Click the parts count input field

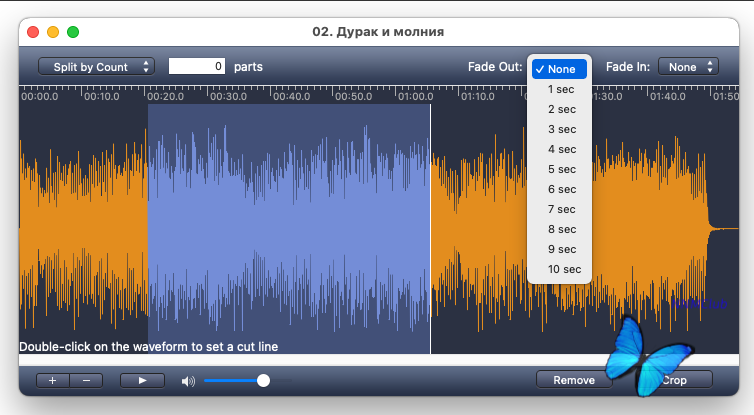point(198,67)
